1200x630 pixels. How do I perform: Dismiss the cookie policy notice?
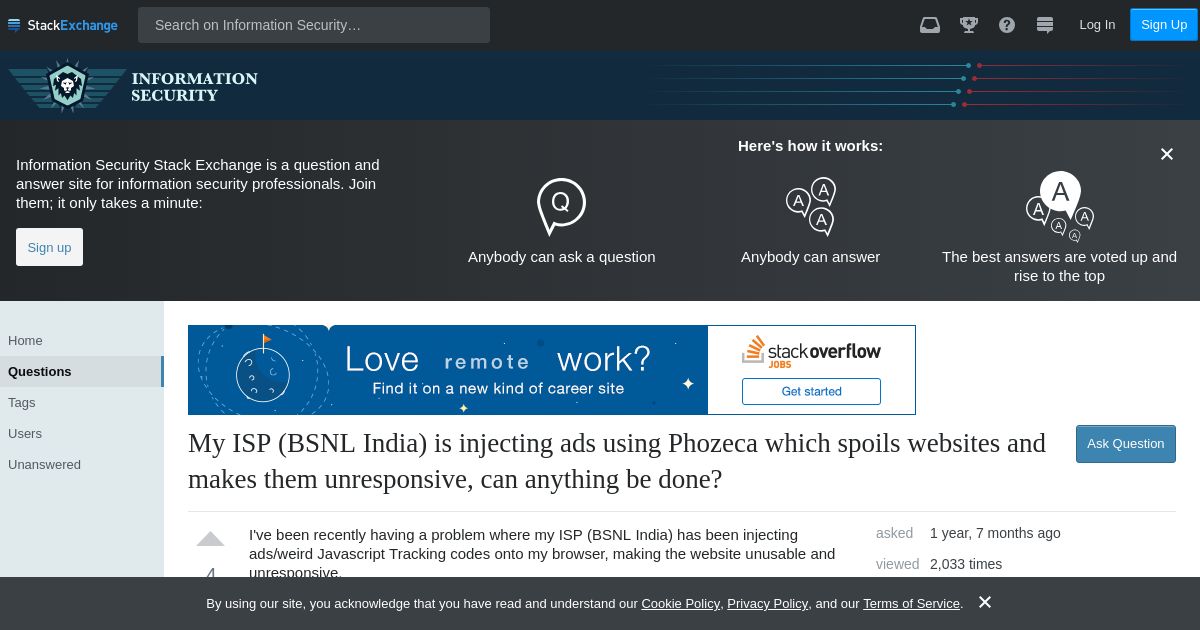985,602
